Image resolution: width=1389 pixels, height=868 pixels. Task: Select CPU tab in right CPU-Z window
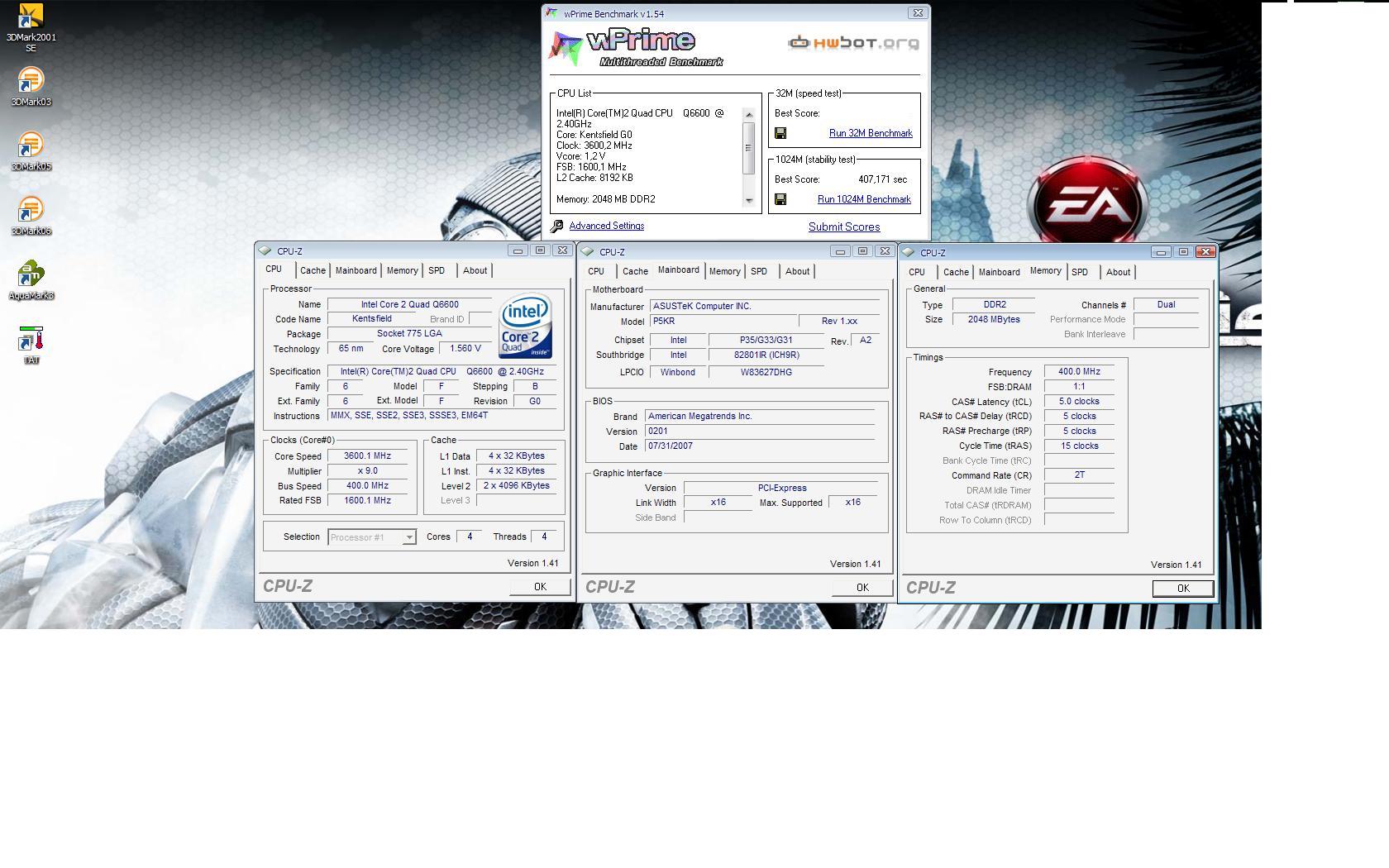point(917,272)
